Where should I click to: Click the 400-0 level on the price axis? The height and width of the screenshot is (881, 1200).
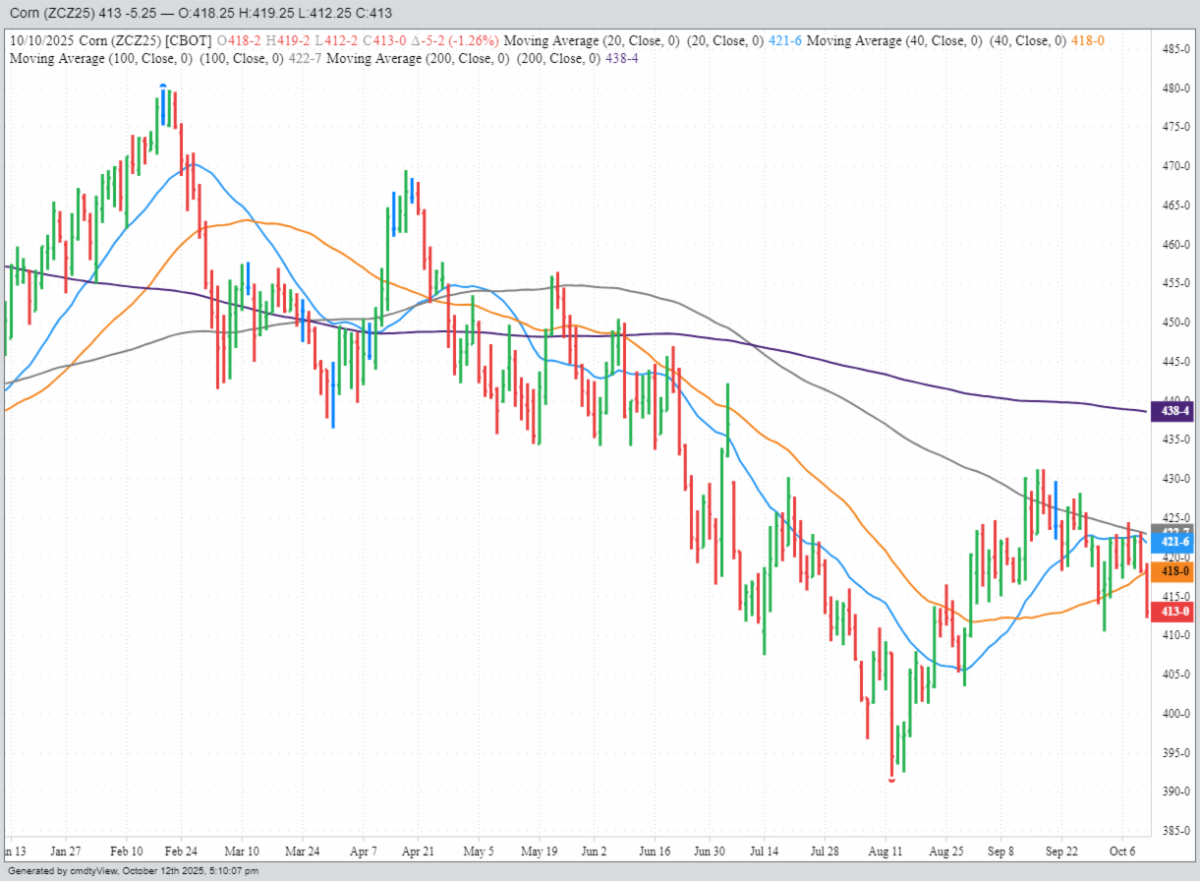click(1176, 714)
